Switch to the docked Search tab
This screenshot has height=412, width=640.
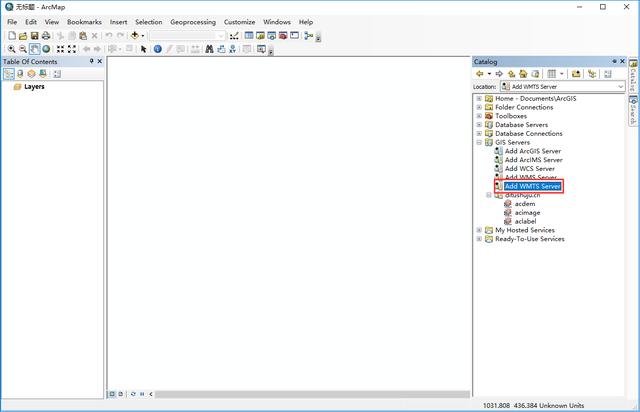click(633, 110)
